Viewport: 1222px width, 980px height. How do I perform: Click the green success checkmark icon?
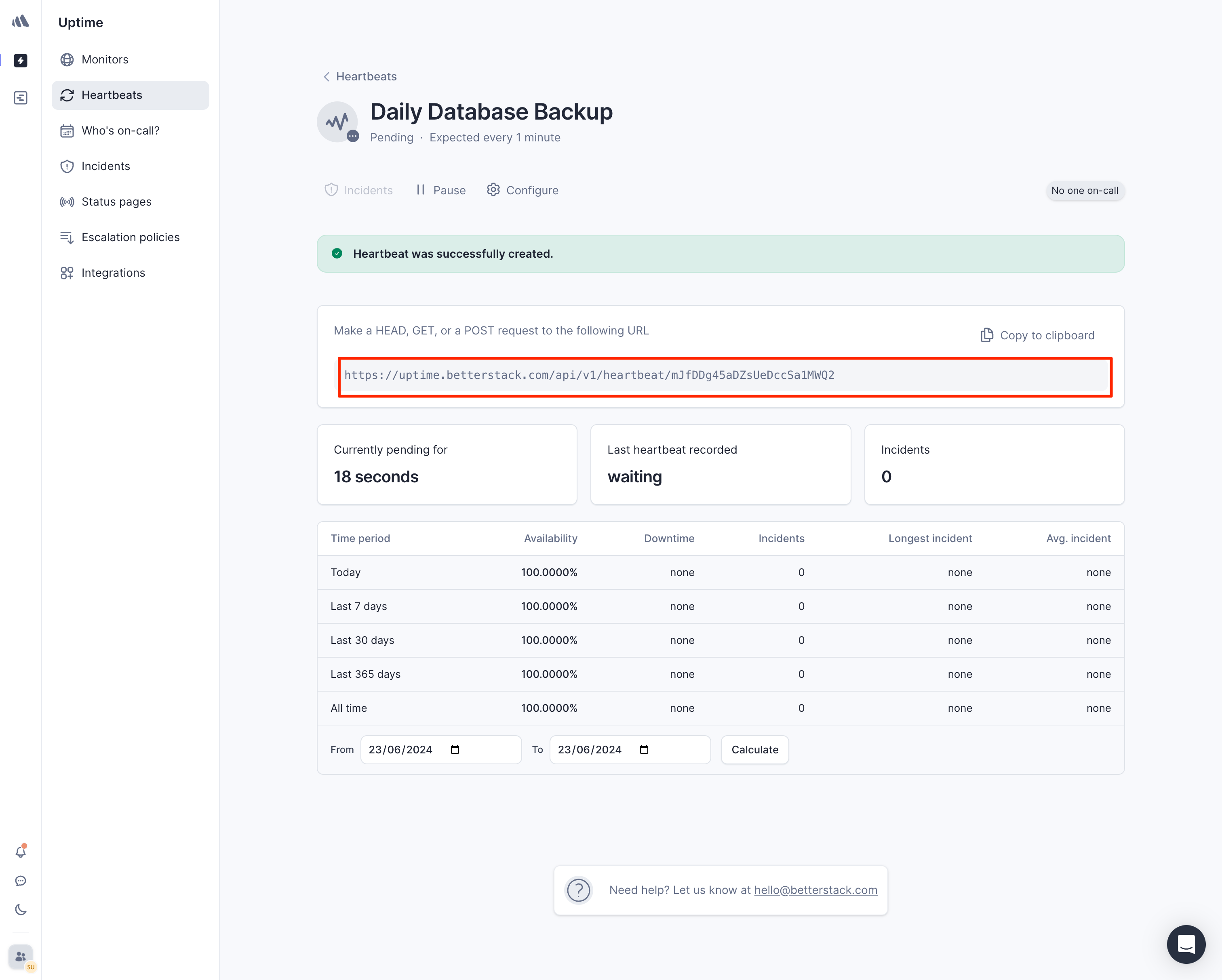[x=337, y=254]
